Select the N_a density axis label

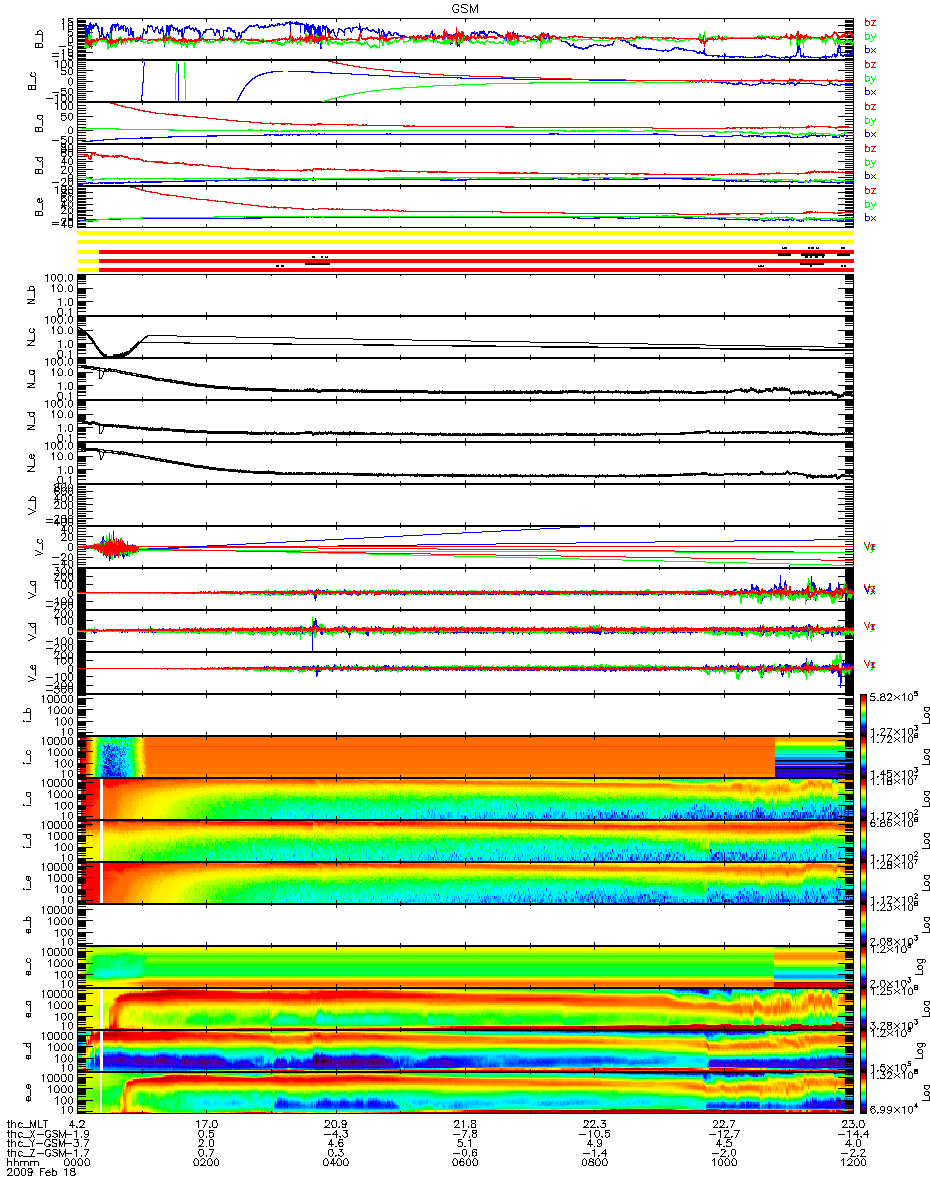(32, 380)
